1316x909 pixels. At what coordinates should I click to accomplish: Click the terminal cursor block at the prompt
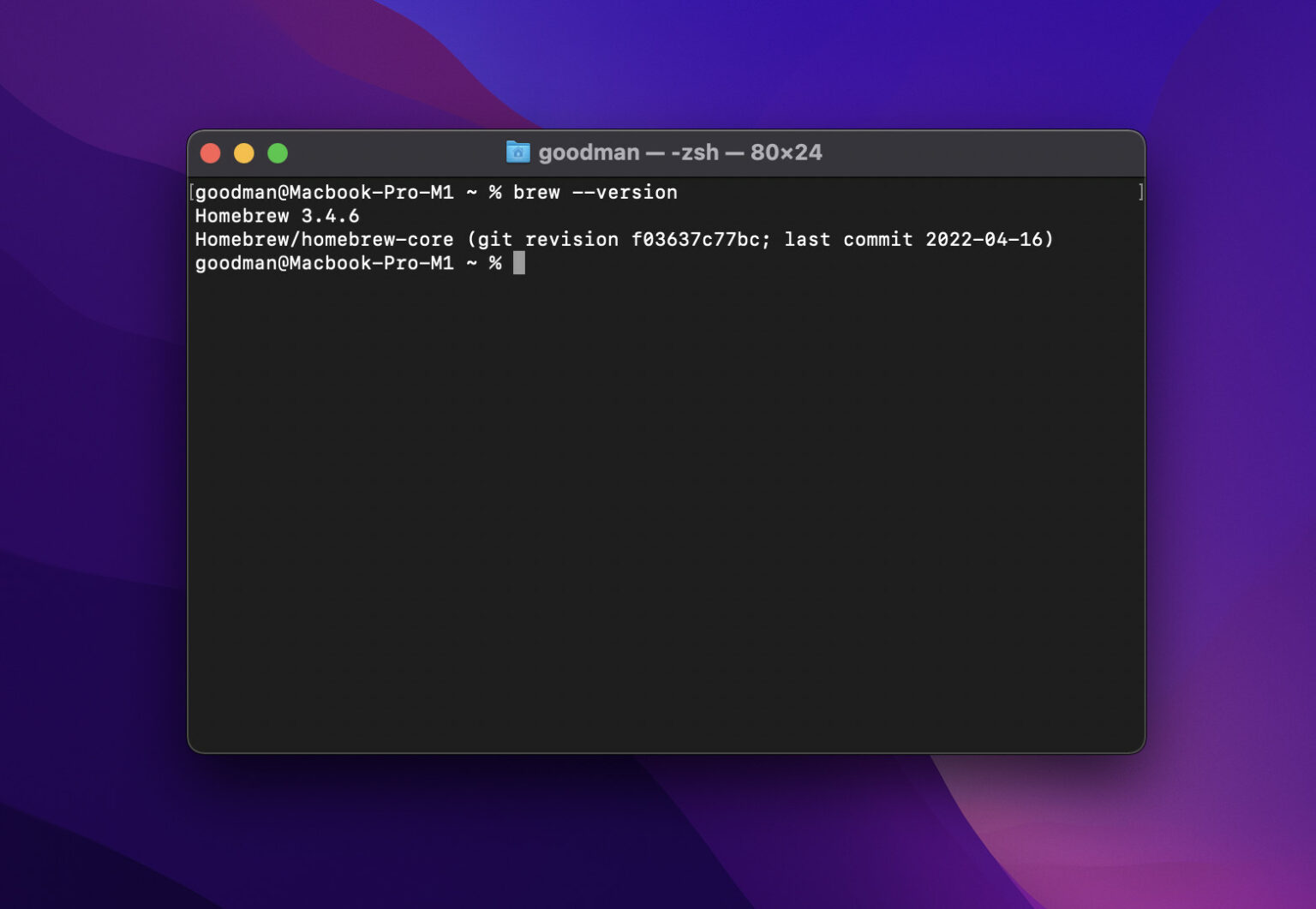(x=519, y=263)
